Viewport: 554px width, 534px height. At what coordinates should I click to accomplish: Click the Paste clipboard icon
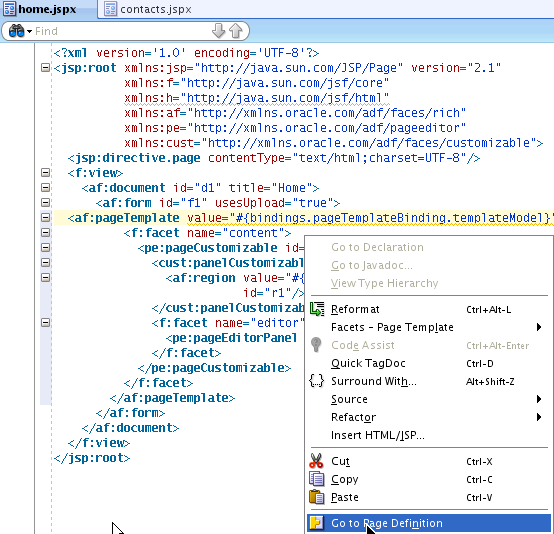317,497
